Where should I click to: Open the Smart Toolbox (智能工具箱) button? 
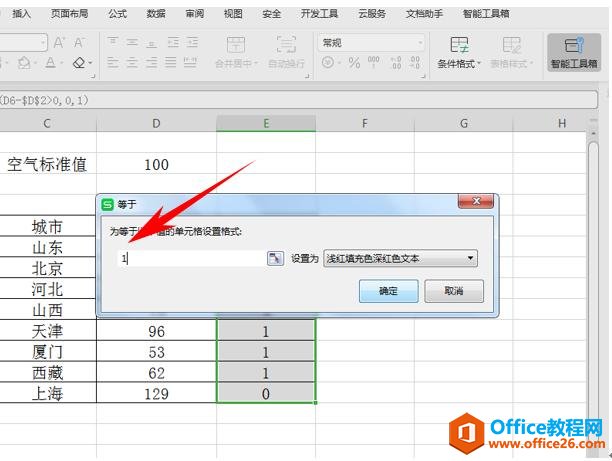pos(574,52)
